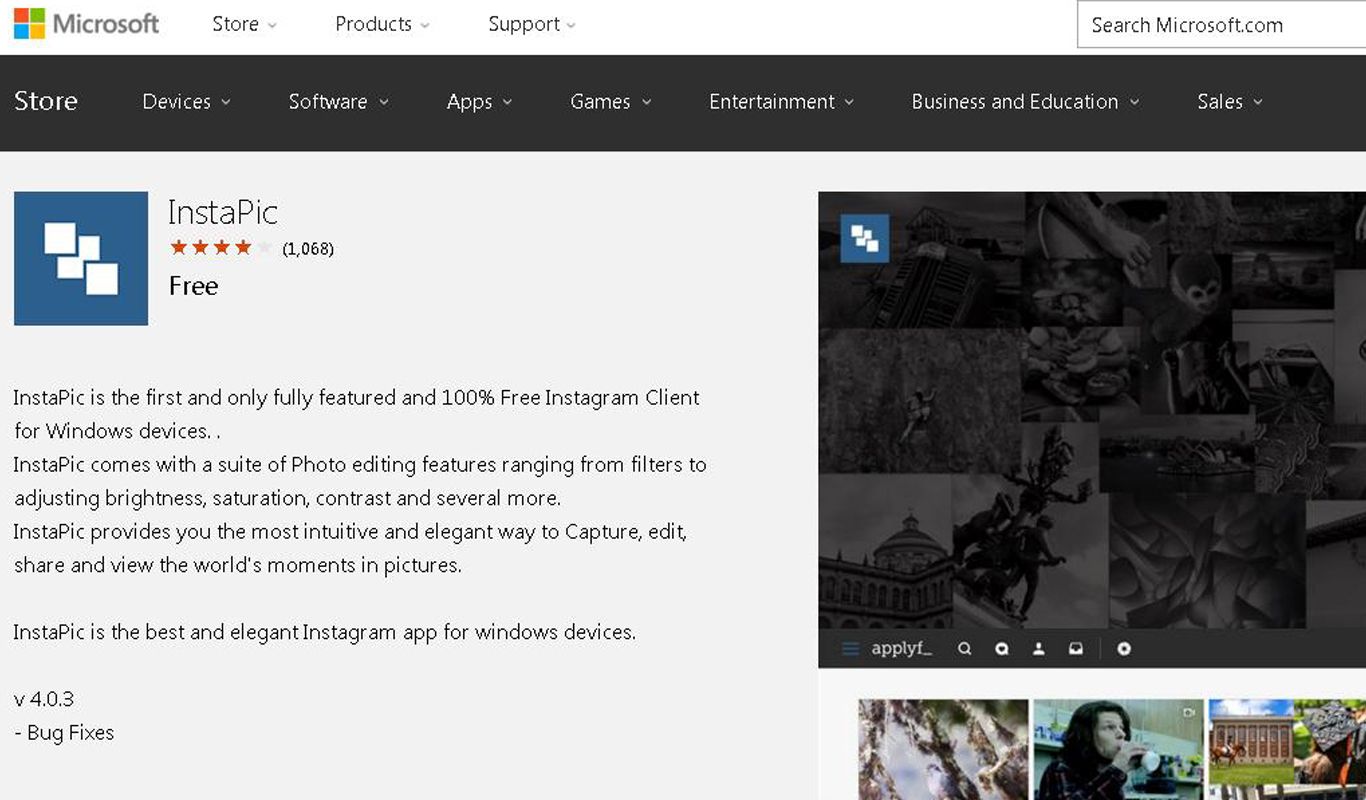This screenshot has height=800, width=1366.
Task: Expand the Sales dropdown
Action: tap(1230, 101)
